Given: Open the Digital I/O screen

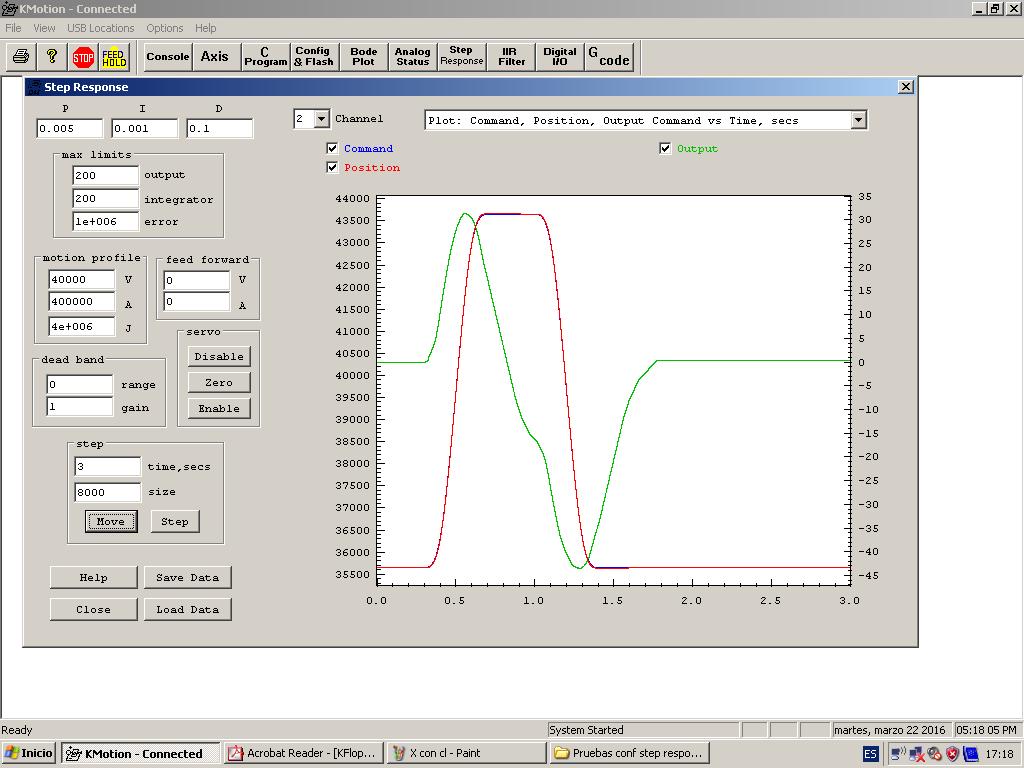Looking at the screenshot, I should click(560, 57).
